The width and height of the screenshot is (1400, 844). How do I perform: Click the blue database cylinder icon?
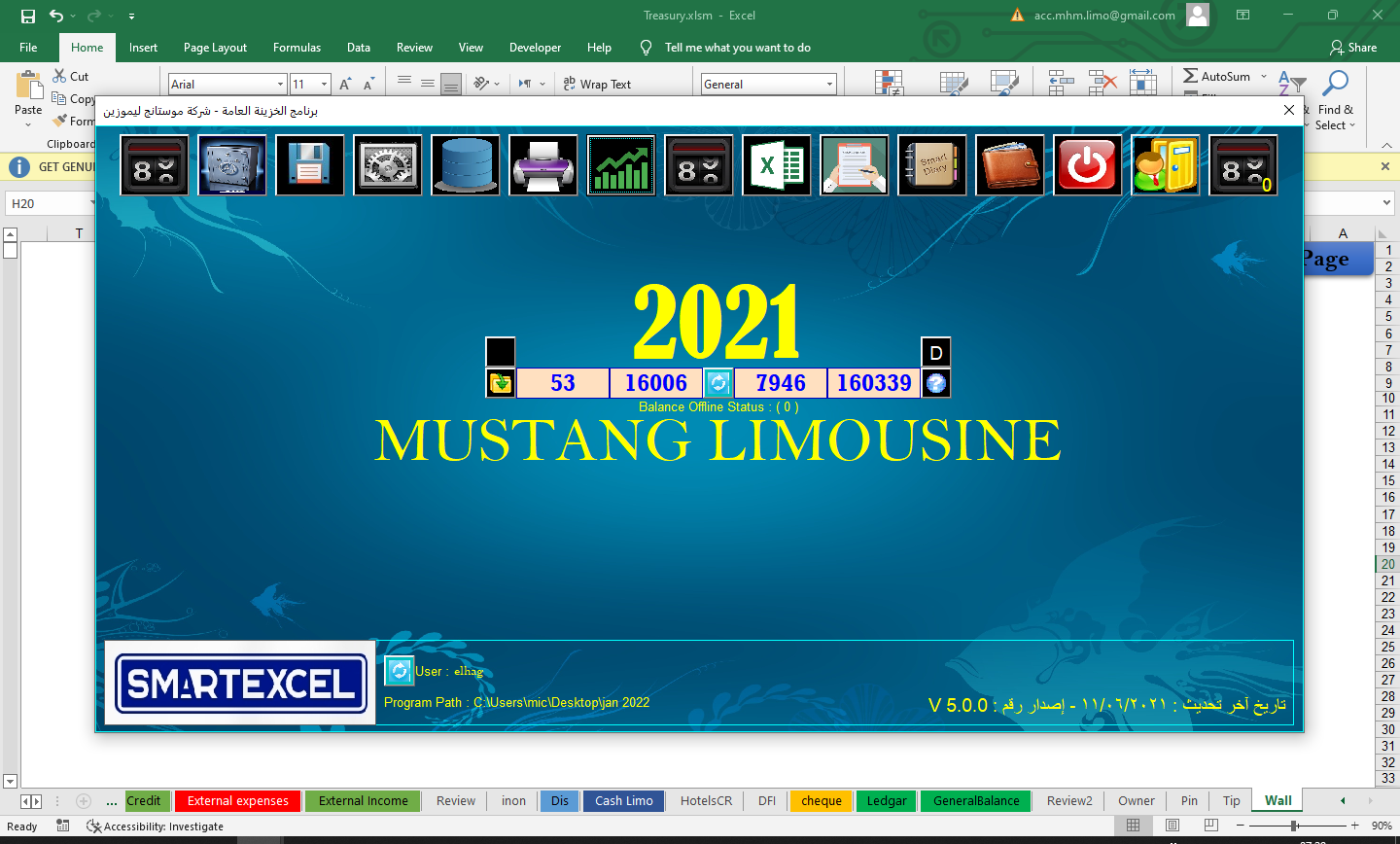466,165
